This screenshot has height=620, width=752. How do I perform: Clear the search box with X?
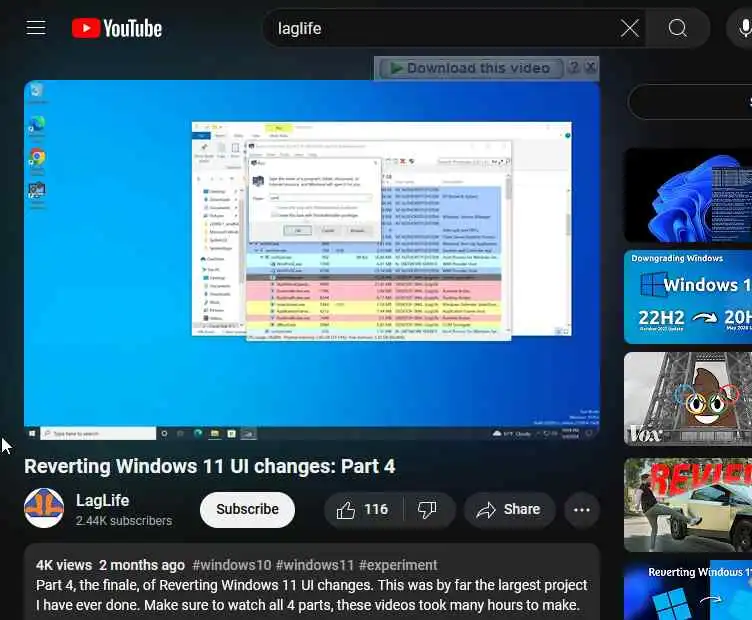point(630,28)
